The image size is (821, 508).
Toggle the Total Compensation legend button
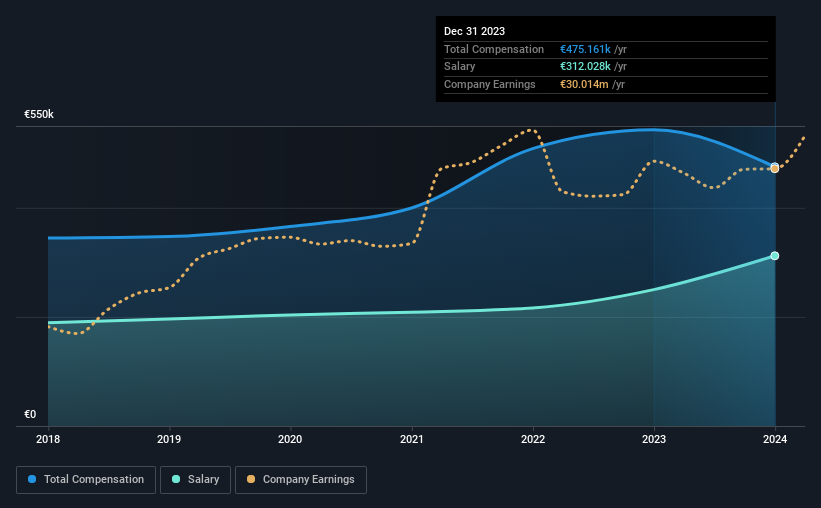86,480
